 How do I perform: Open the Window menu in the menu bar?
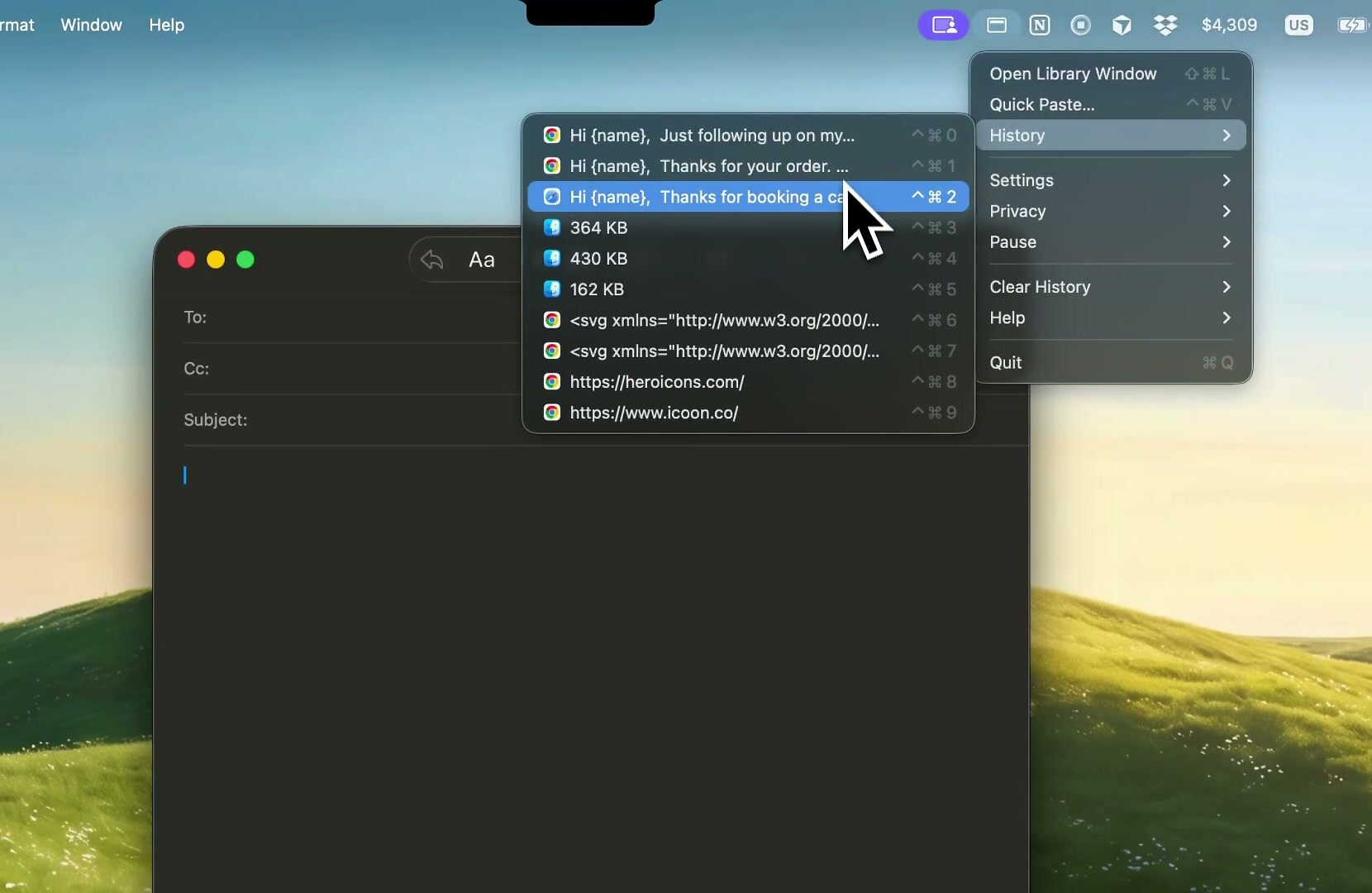tap(91, 25)
